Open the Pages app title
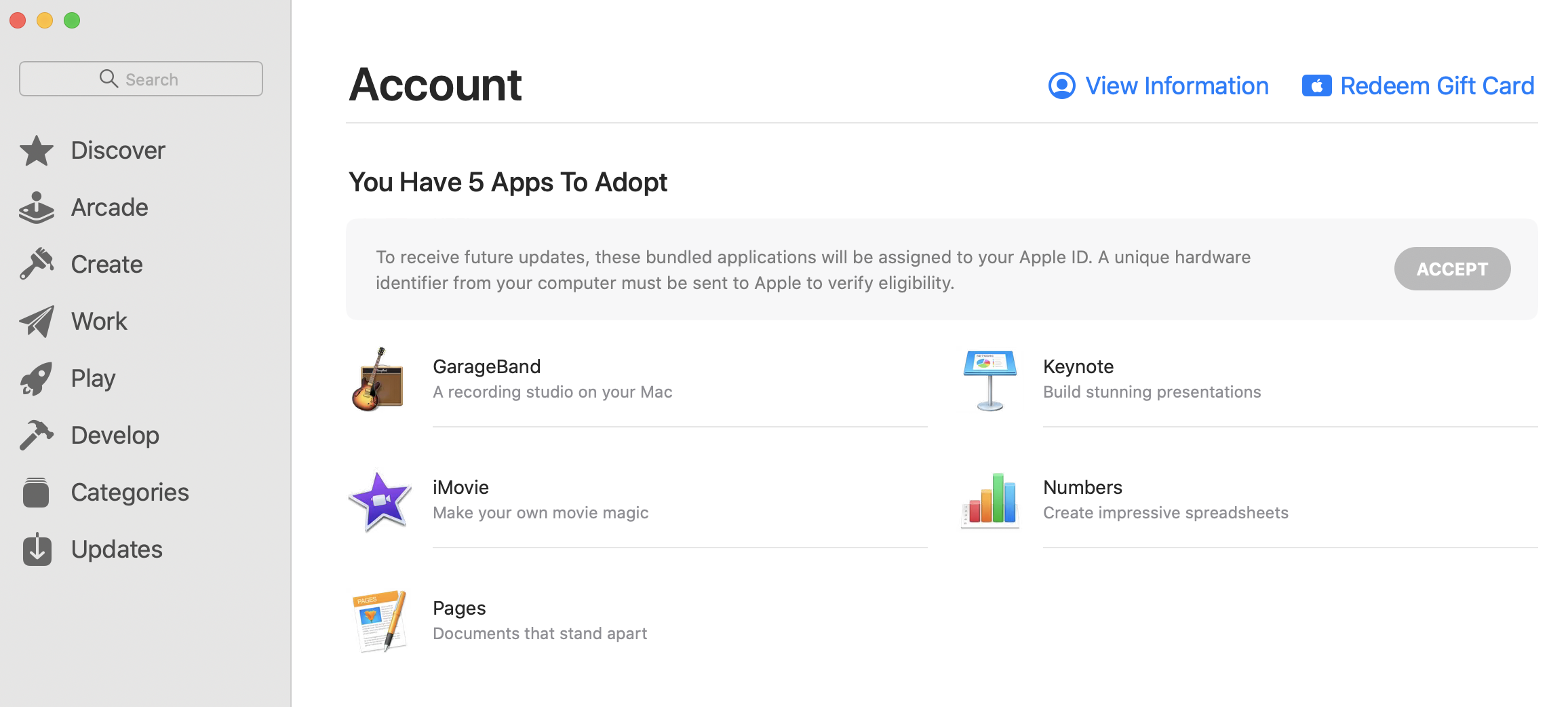Viewport: 1568px width, 707px height. click(459, 608)
